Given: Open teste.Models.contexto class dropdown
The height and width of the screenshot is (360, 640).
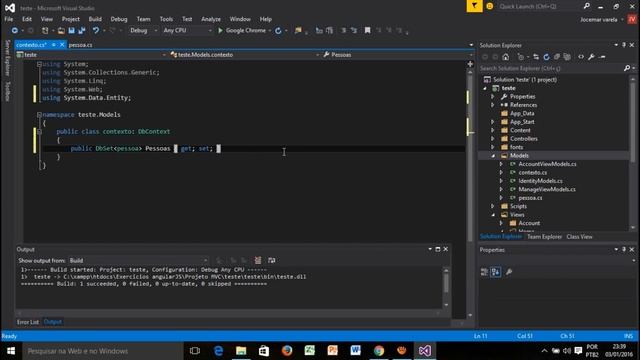Looking at the screenshot, I should [244, 55].
